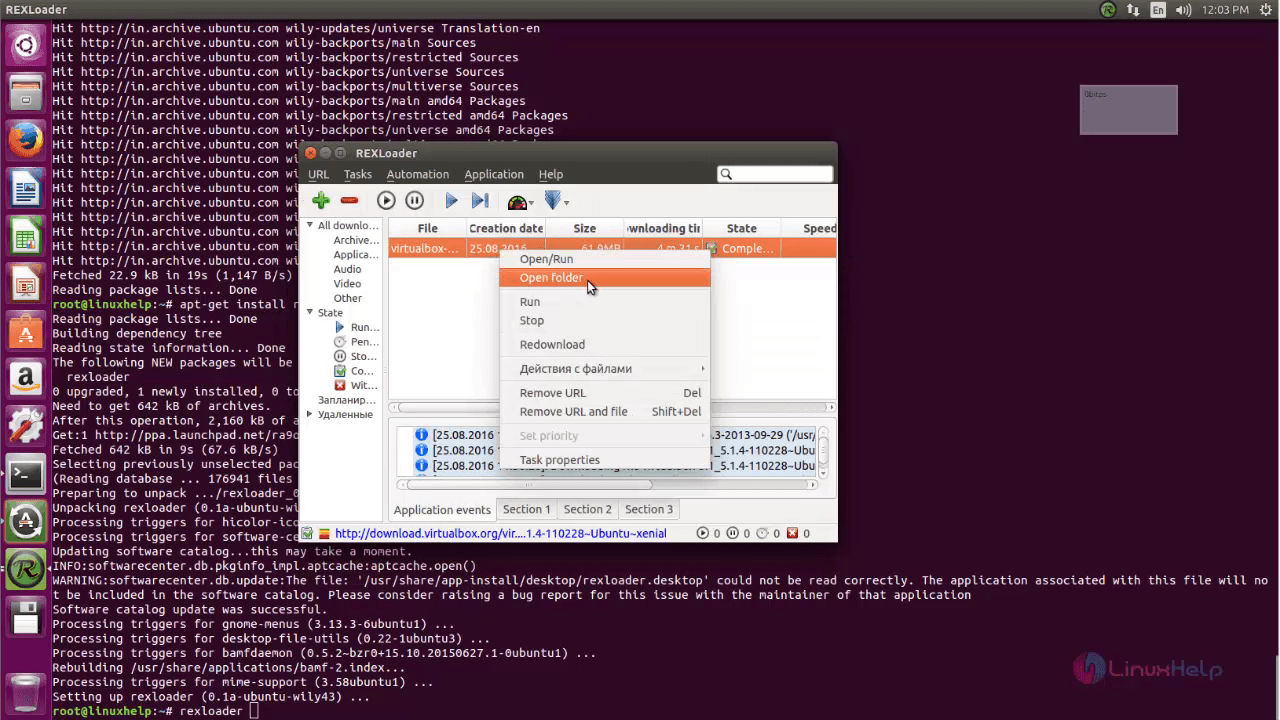Switch to Section 1 tab
Image resolution: width=1280 pixels, height=720 pixels.
[x=527, y=509]
